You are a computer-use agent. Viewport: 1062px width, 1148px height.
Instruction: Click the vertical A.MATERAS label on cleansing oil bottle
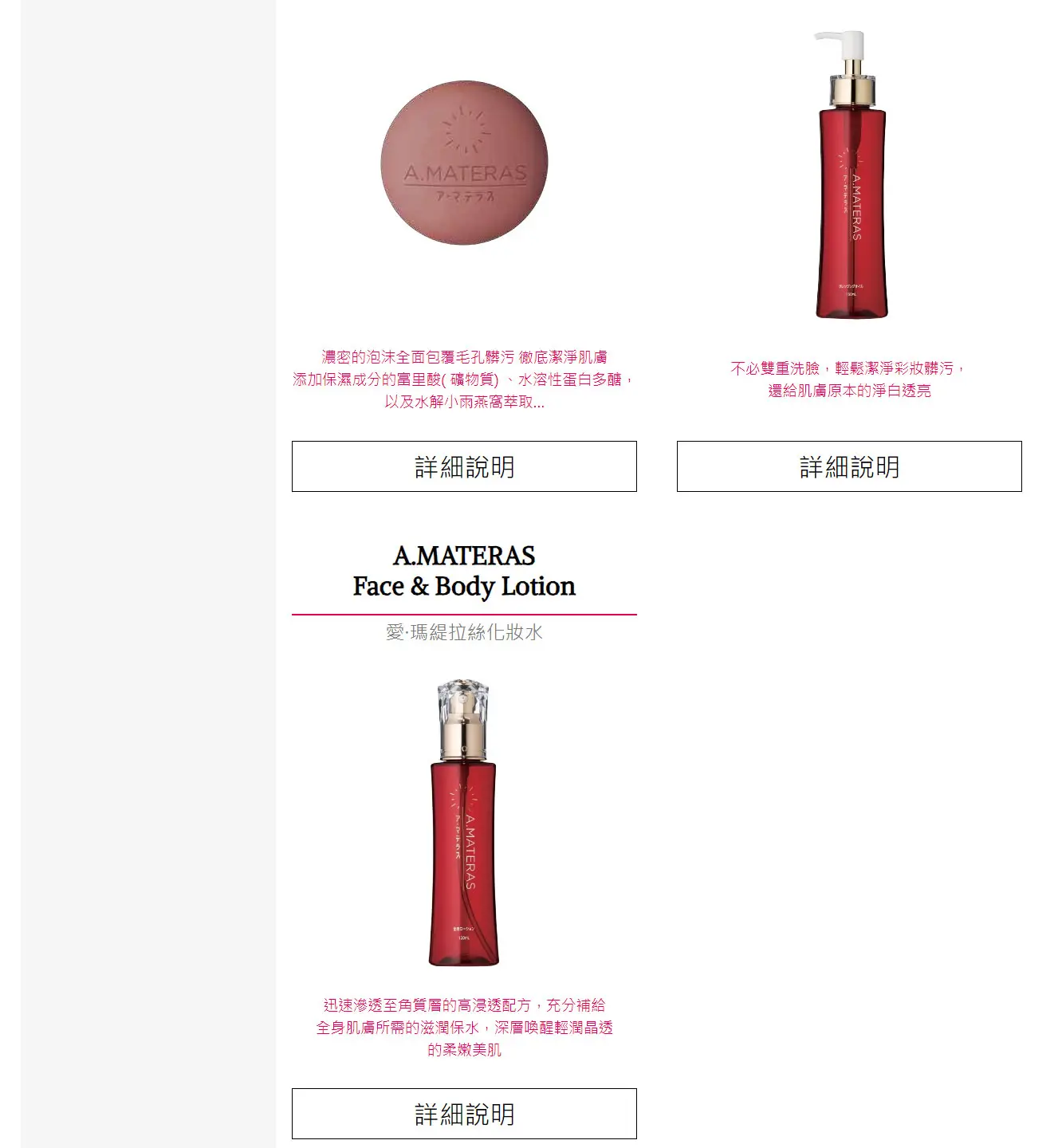click(x=856, y=206)
